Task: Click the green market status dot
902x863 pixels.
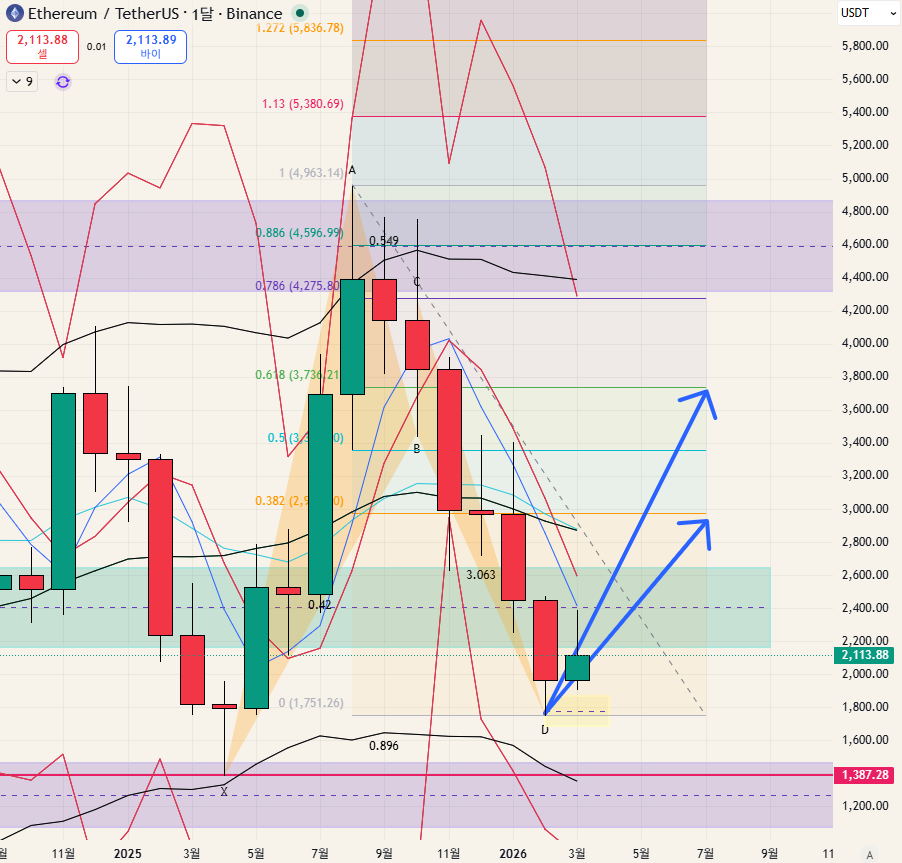Action: click(x=299, y=13)
